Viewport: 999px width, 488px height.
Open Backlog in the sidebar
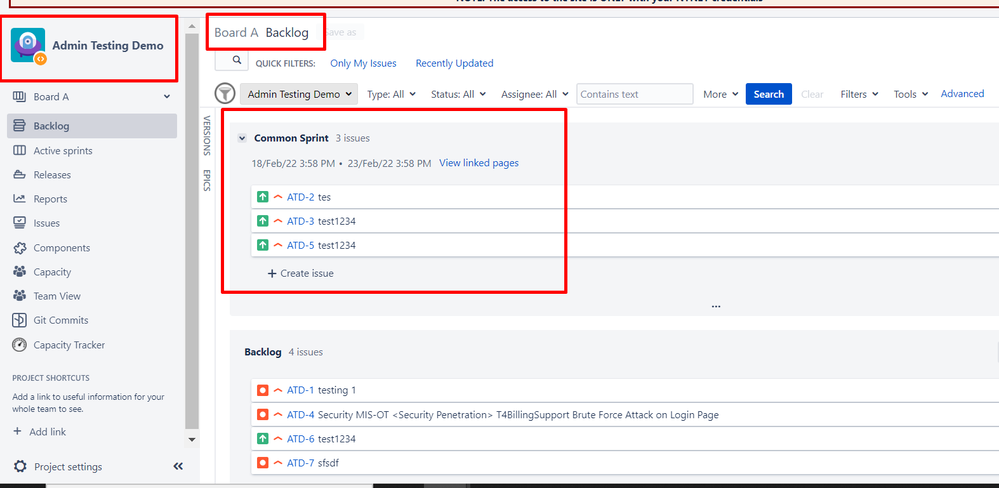(92, 126)
